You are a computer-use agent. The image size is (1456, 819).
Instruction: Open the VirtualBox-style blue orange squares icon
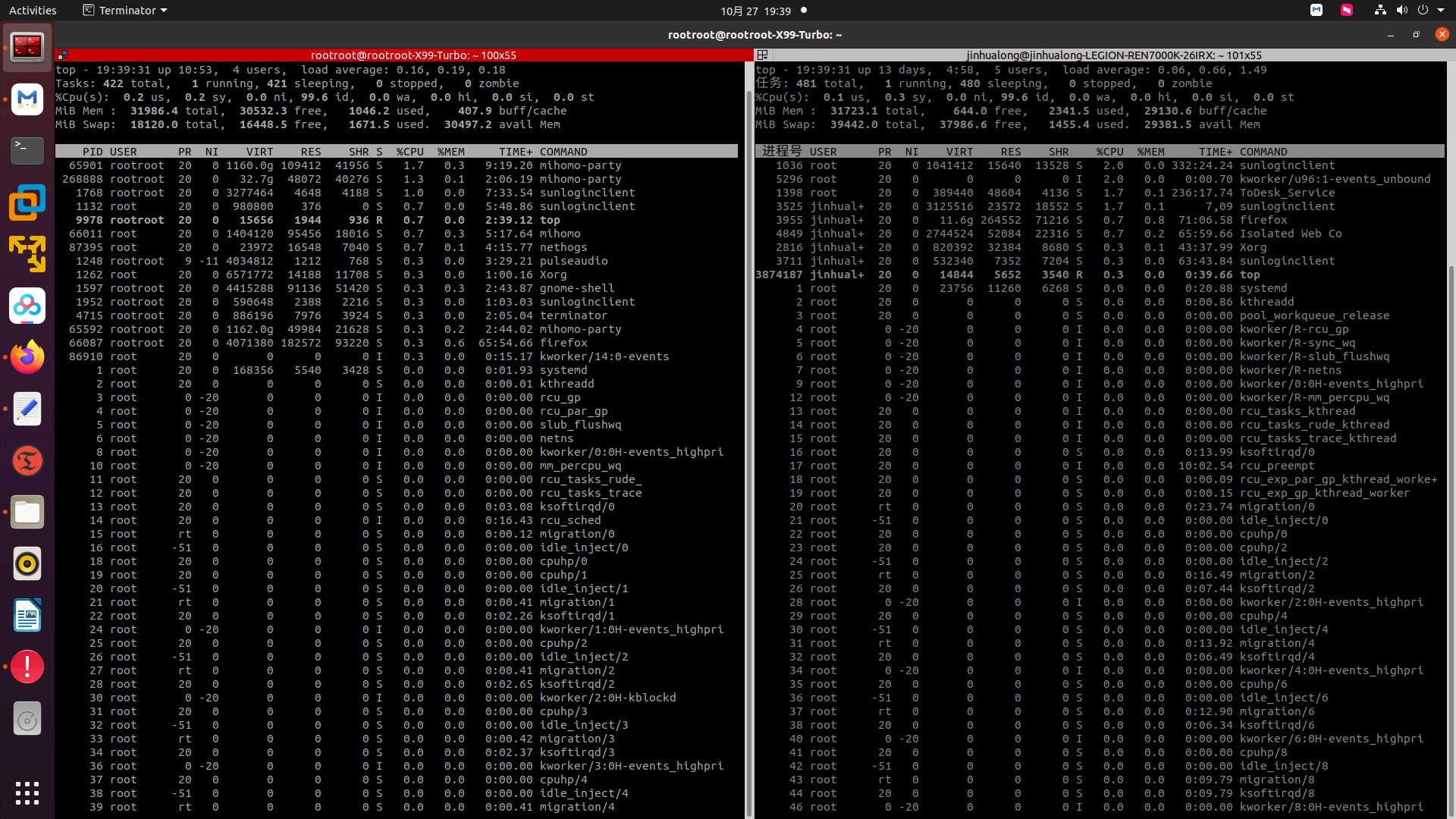27,203
